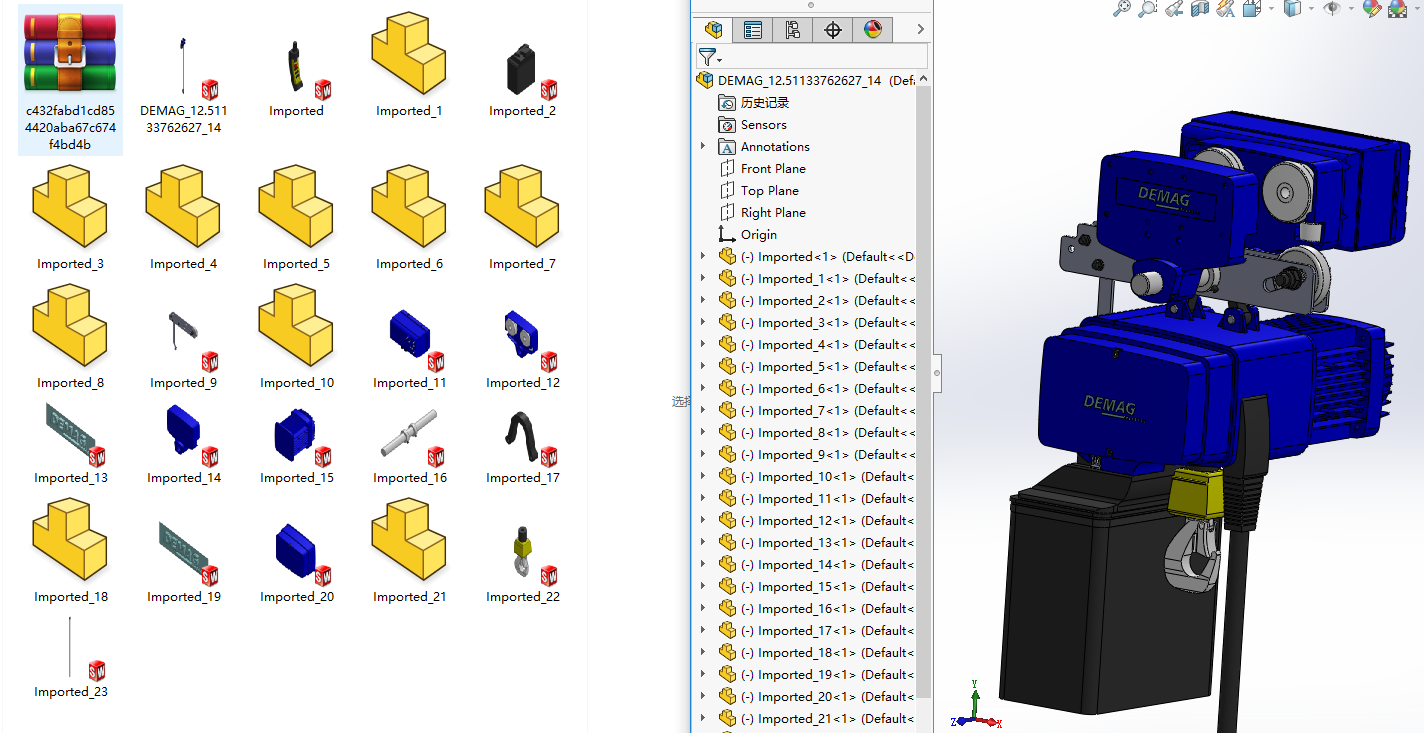Screen dimensions: 1424x733
Task: Click the View Orientation cube icon
Action: [x=1251, y=8]
